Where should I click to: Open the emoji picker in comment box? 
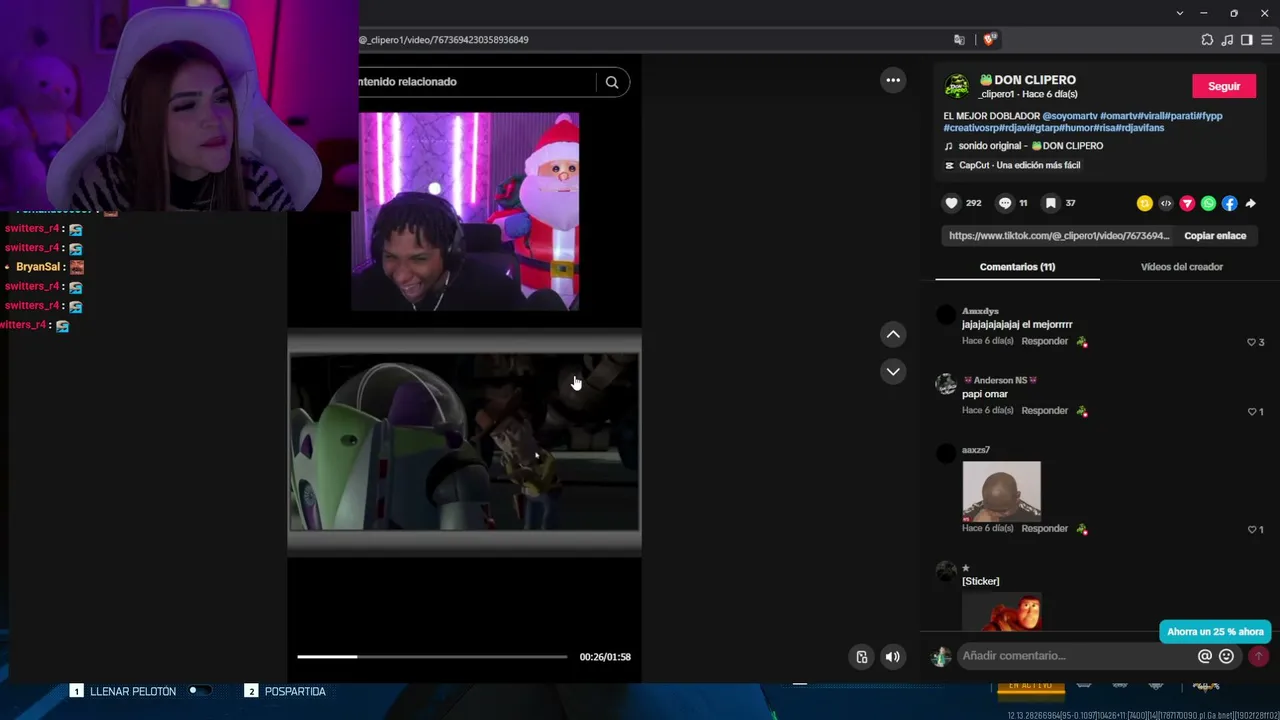click(x=1226, y=656)
